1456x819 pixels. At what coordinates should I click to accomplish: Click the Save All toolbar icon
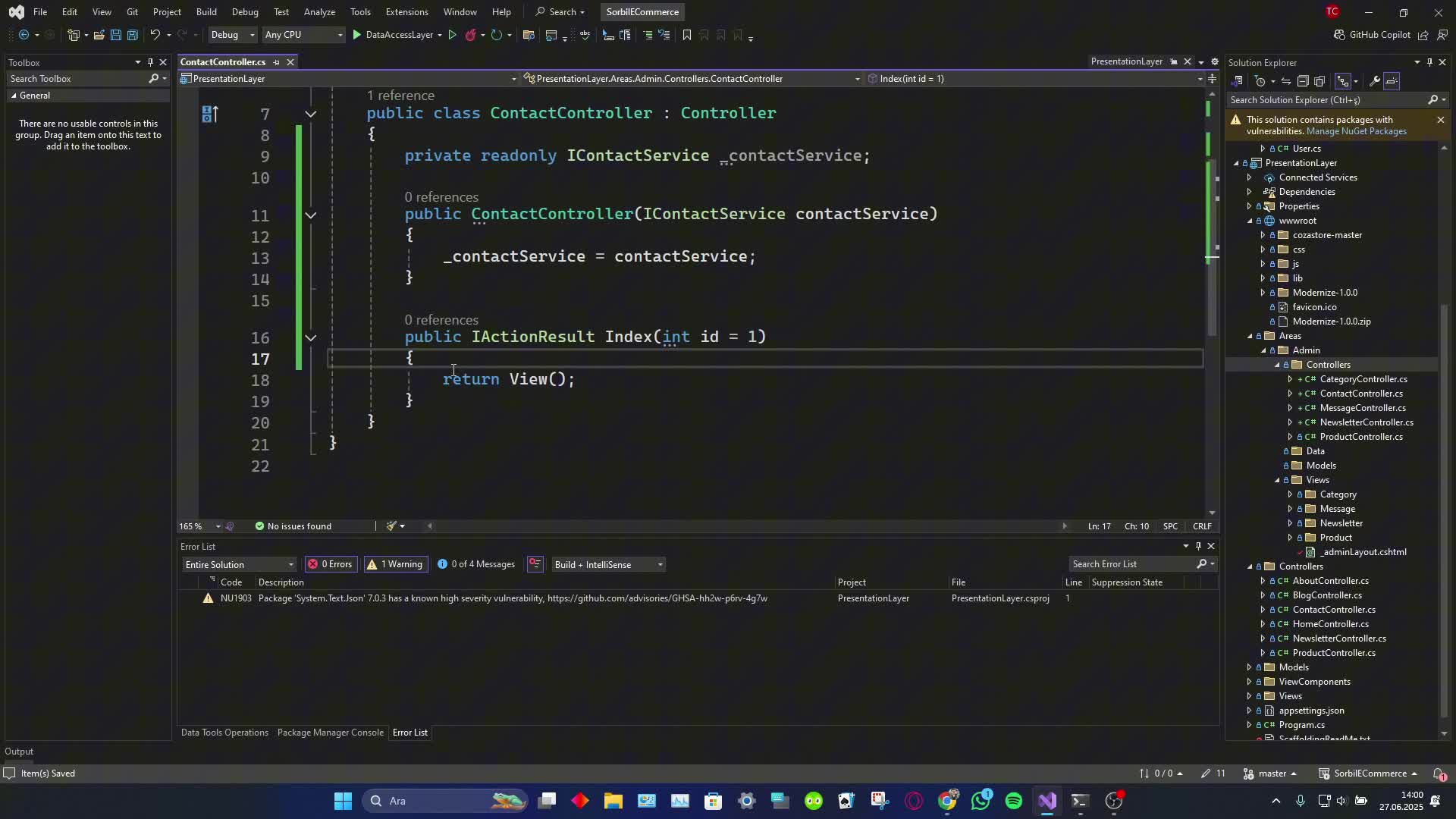click(132, 35)
